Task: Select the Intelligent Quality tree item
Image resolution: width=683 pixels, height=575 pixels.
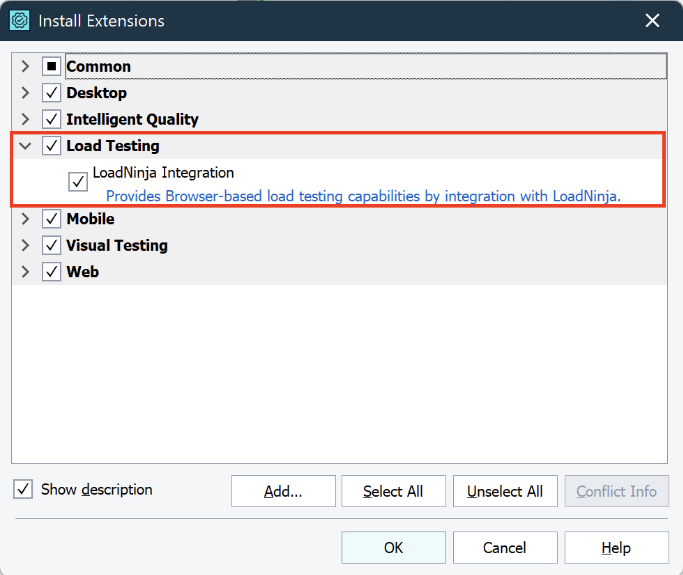Action: 132,119
